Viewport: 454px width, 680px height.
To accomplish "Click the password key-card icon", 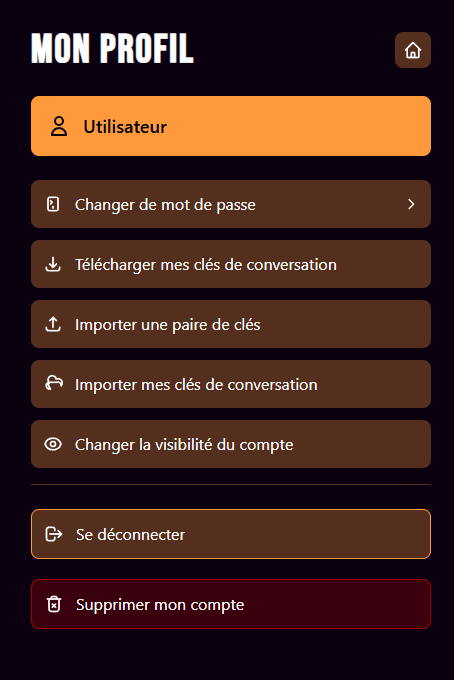I will (53, 204).
